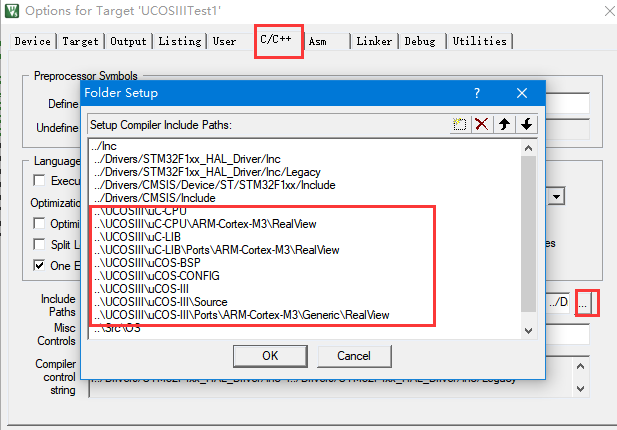Go to the Linker tab
This screenshot has width=617, height=430.
pos(374,41)
